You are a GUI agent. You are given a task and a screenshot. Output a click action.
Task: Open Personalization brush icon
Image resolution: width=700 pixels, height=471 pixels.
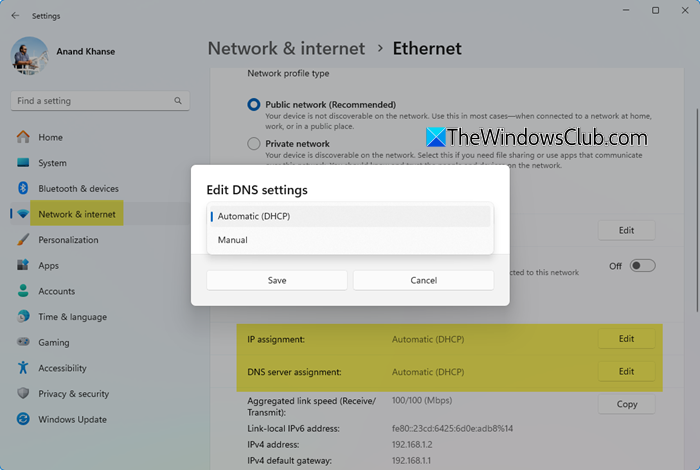tap(23, 240)
